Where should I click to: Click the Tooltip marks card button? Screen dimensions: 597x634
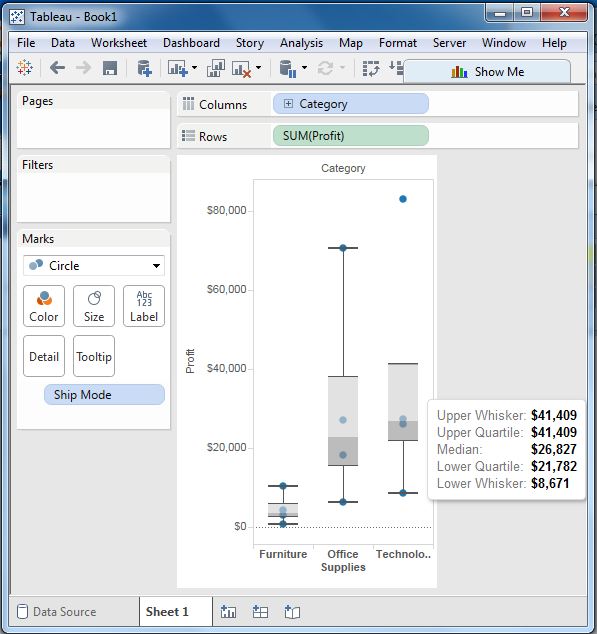click(x=94, y=356)
